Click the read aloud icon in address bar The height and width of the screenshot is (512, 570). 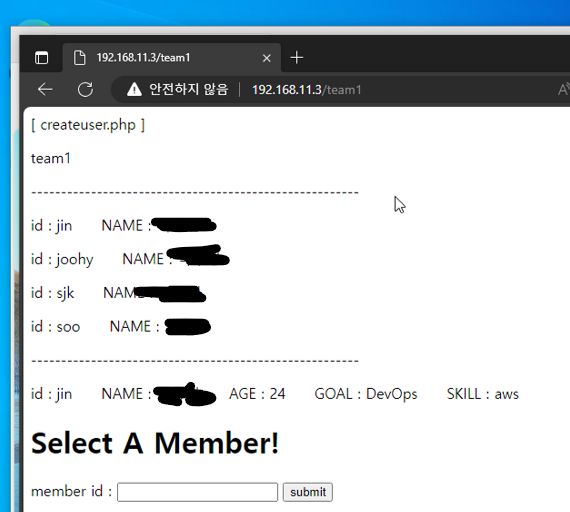point(563,89)
